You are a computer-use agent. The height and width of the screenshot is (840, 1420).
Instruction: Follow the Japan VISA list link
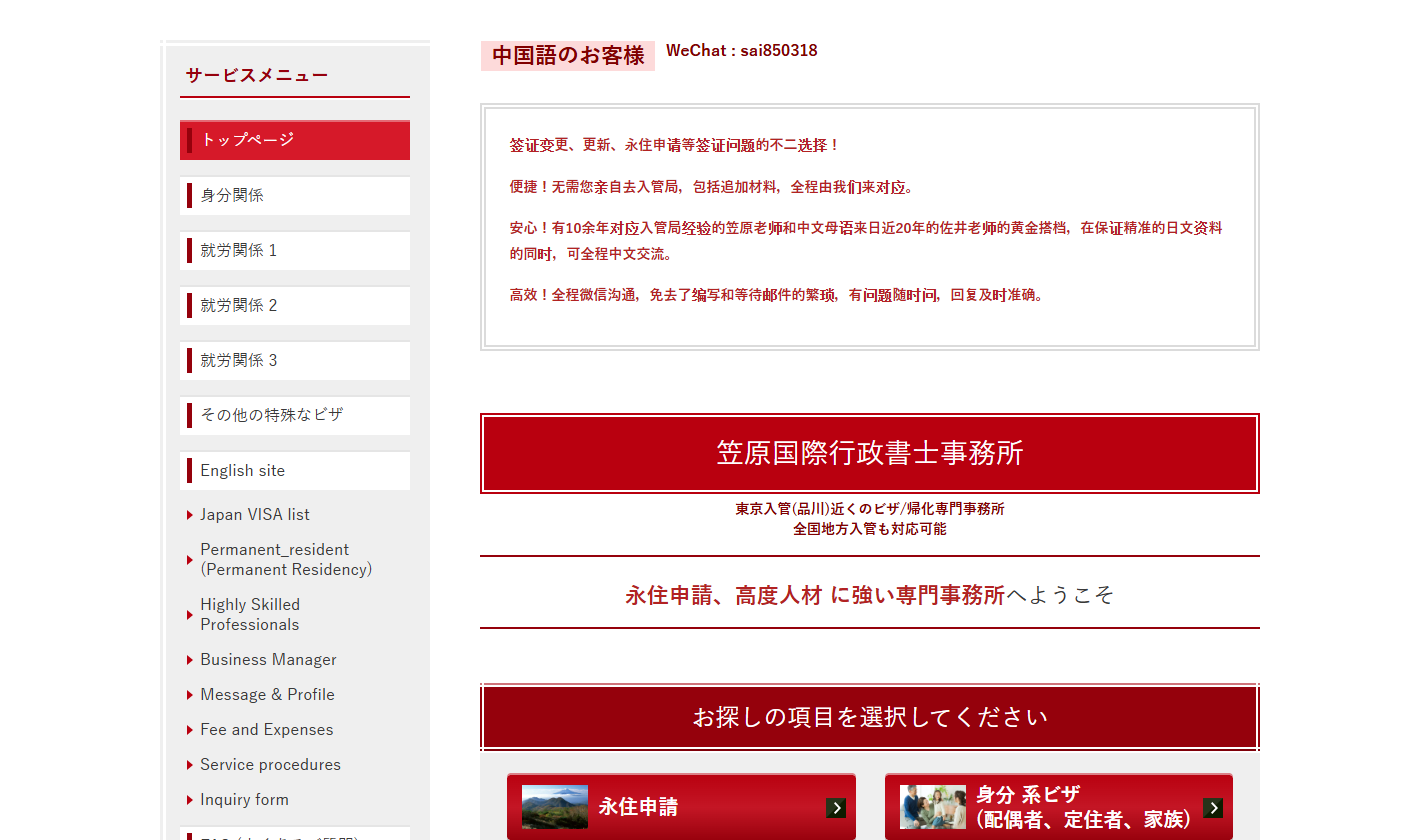point(255,514)
